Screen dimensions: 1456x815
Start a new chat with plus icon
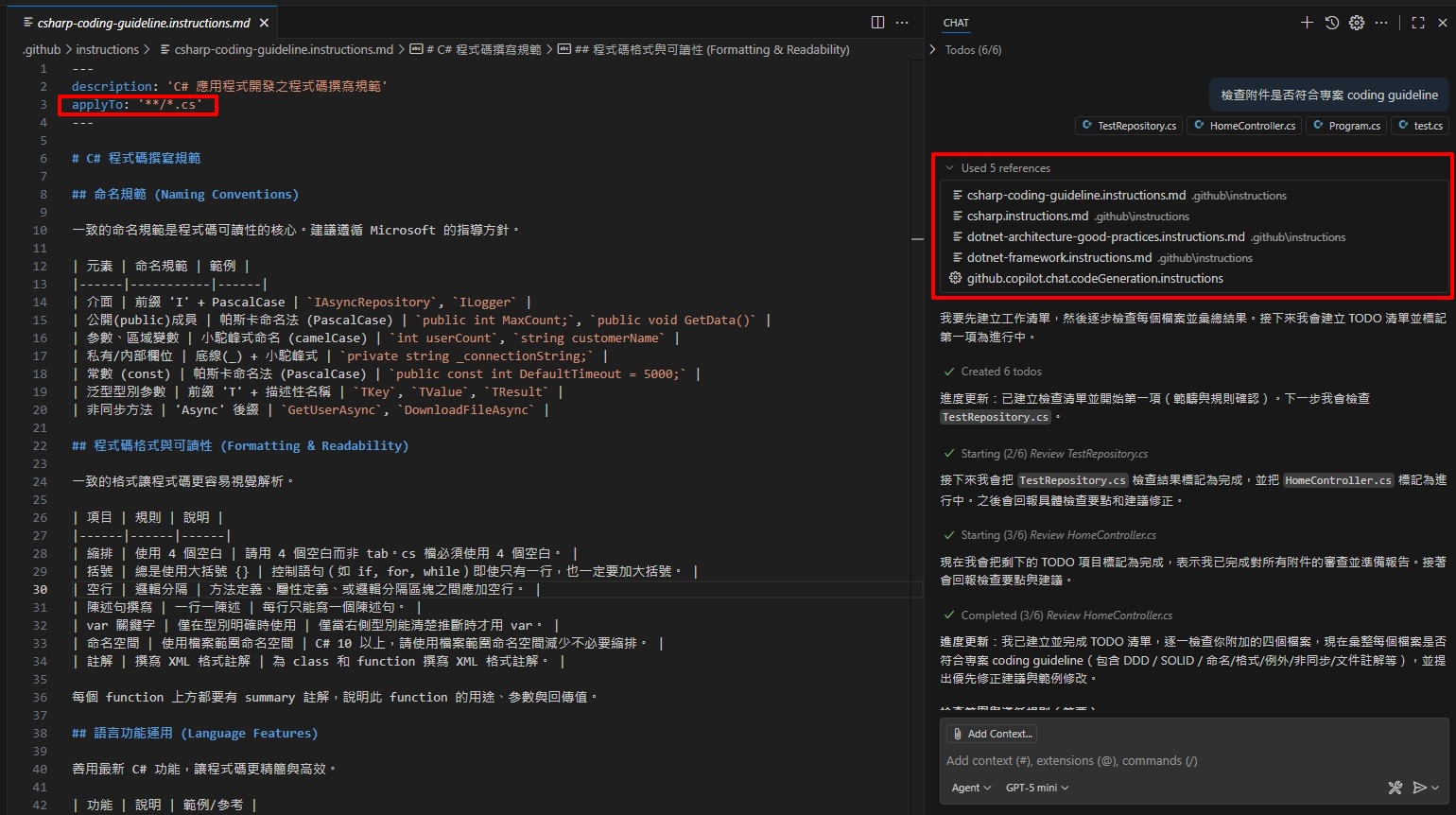1307,23
